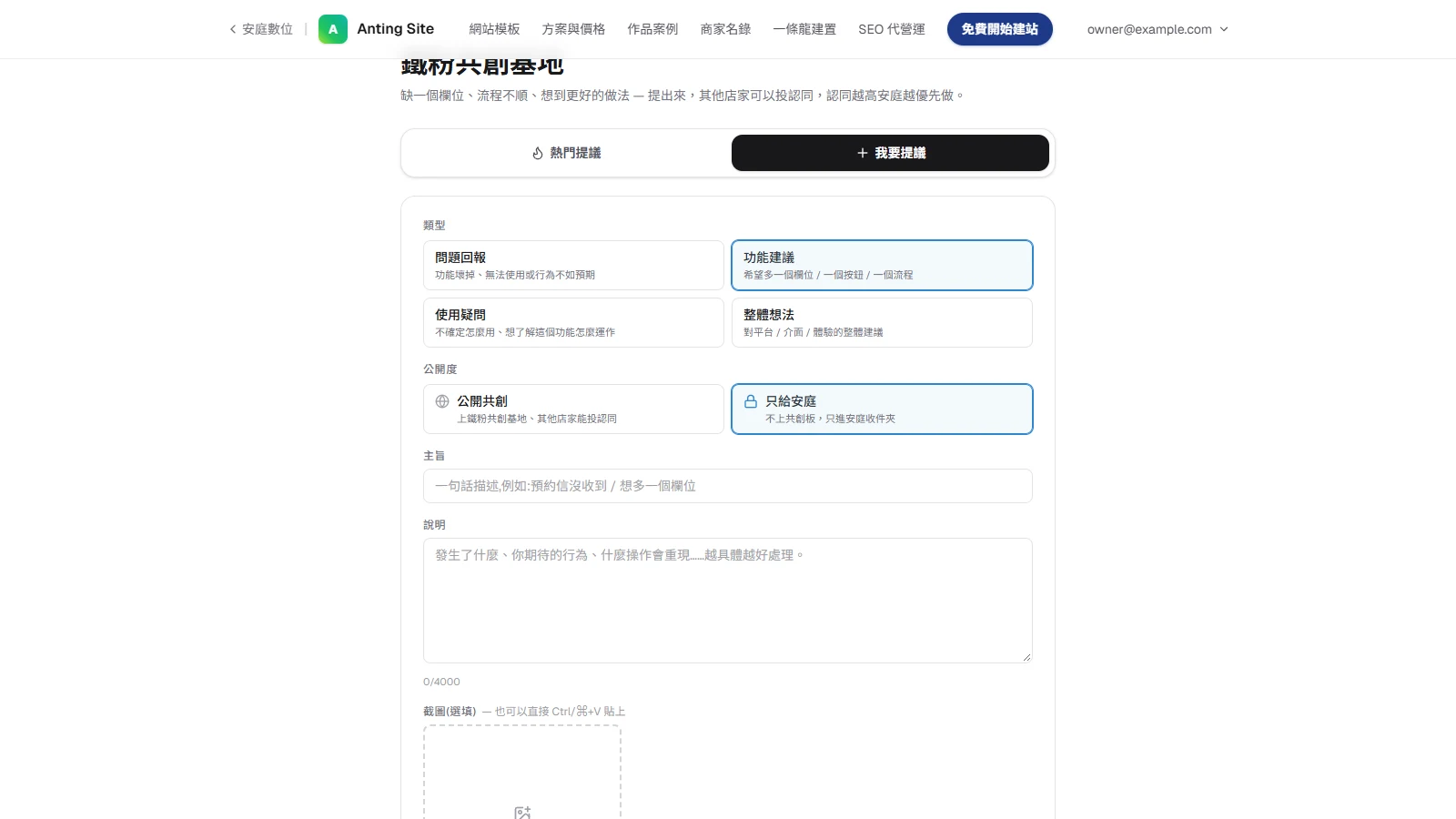Click the resize handle of description textarea
The image size is (1456, 819).
click(1026, 657)
